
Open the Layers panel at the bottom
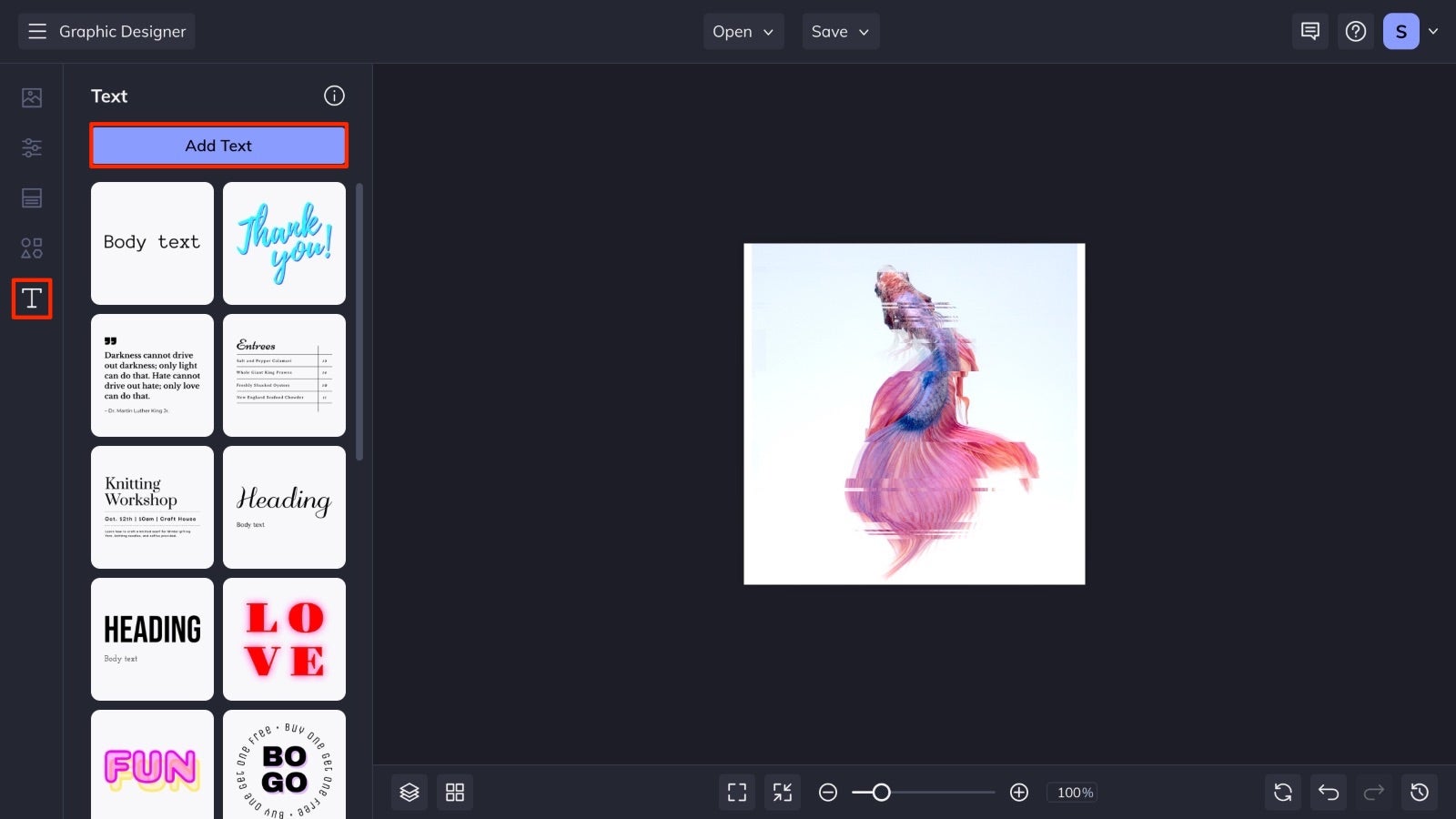pyautogui.click(x=409, y=792)
